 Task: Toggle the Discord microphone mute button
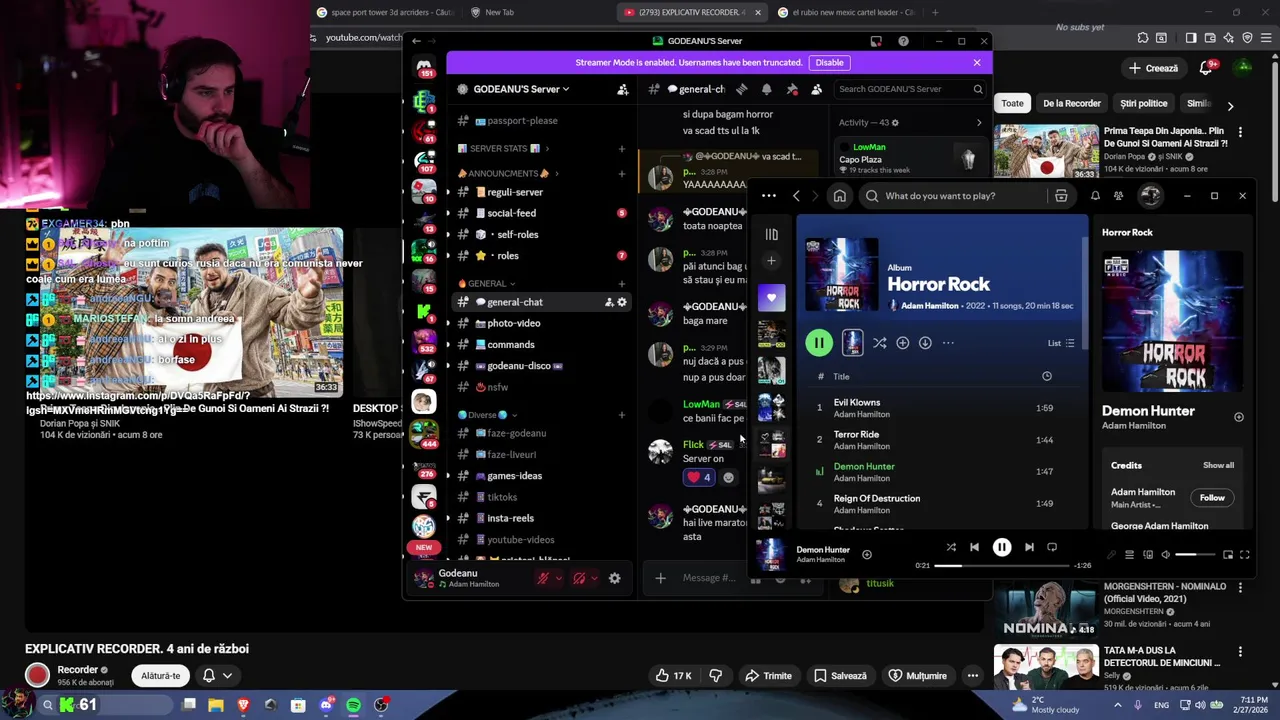[543, 578]
